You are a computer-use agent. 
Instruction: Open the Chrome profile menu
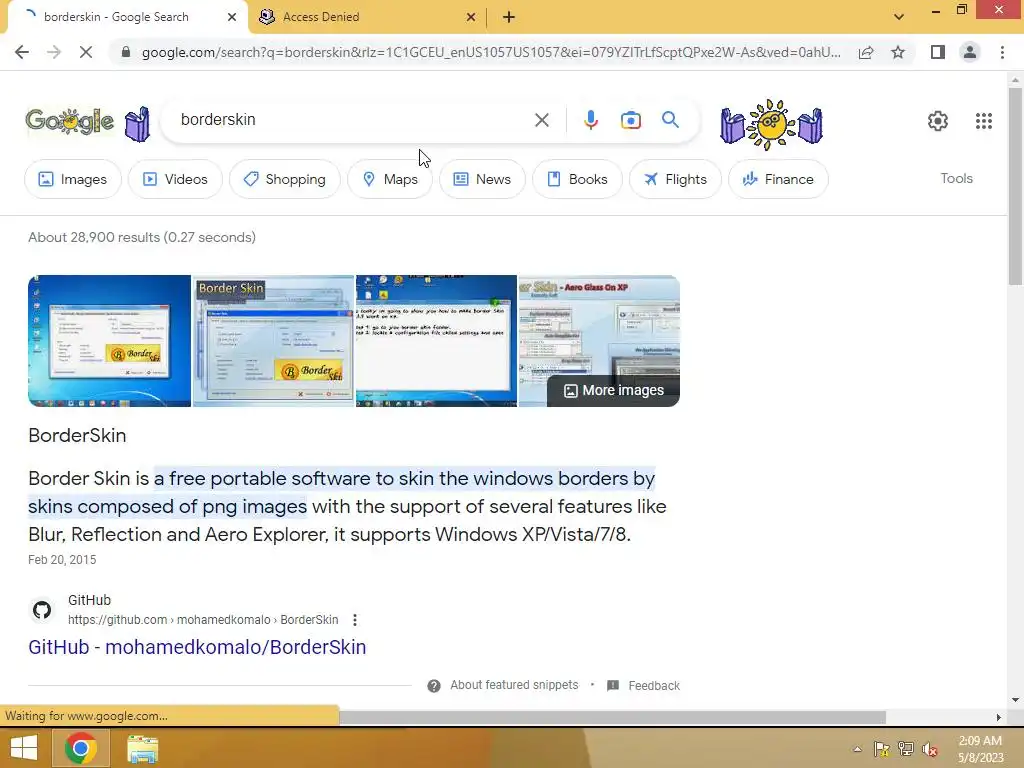(970, 52)
